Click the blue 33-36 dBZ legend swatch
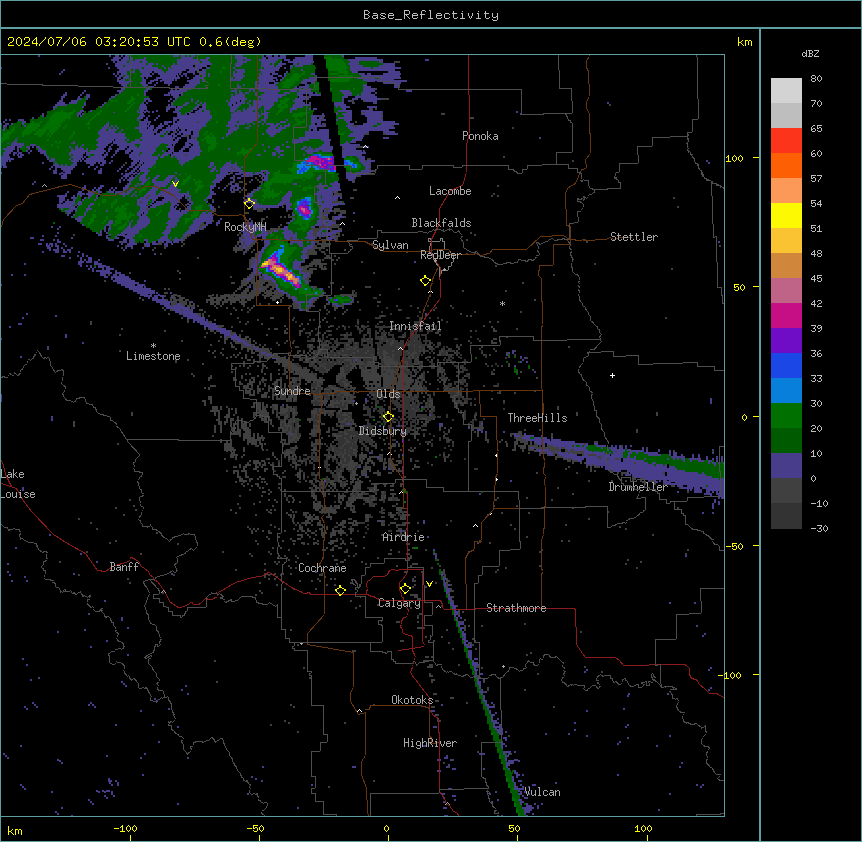Image resolution: width=862 pixels, height=842 pixels. 786,365
